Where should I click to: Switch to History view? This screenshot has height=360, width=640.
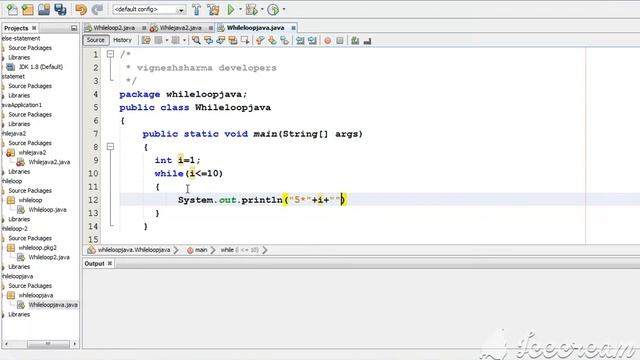tap(122, 40)
